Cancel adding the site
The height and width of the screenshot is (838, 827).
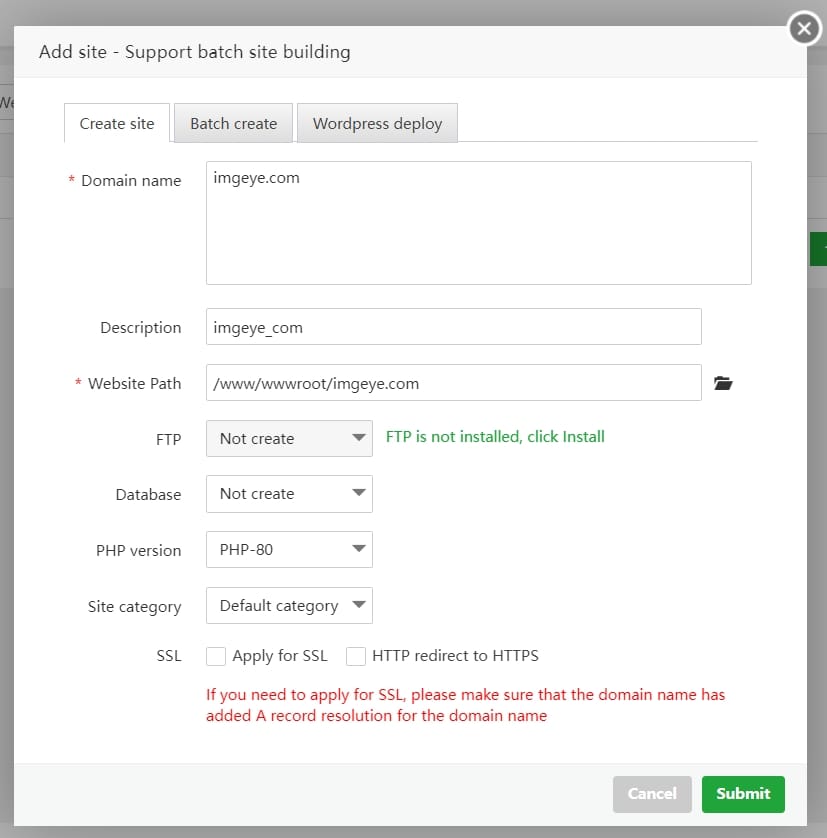point(652,794)
